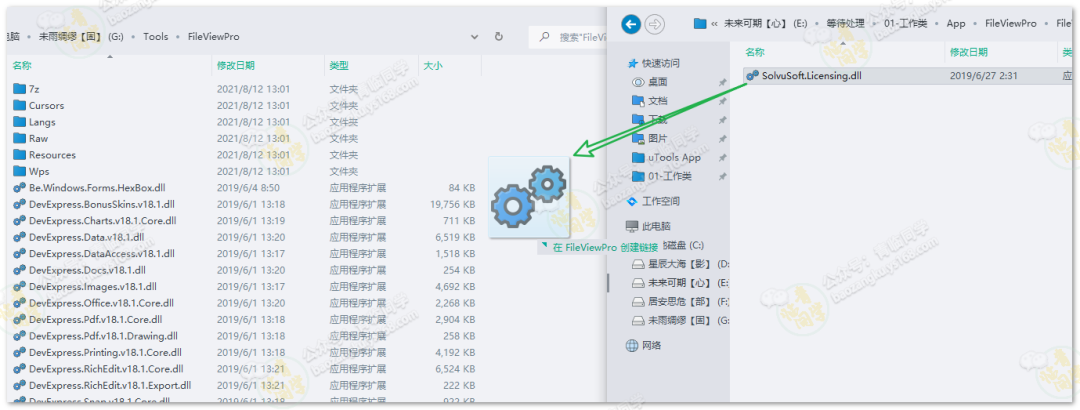The height and width of the screenshot is (410, 1080).
Task: Refresh the left FileViewPro folder view
Action: [x=499, y=37]
